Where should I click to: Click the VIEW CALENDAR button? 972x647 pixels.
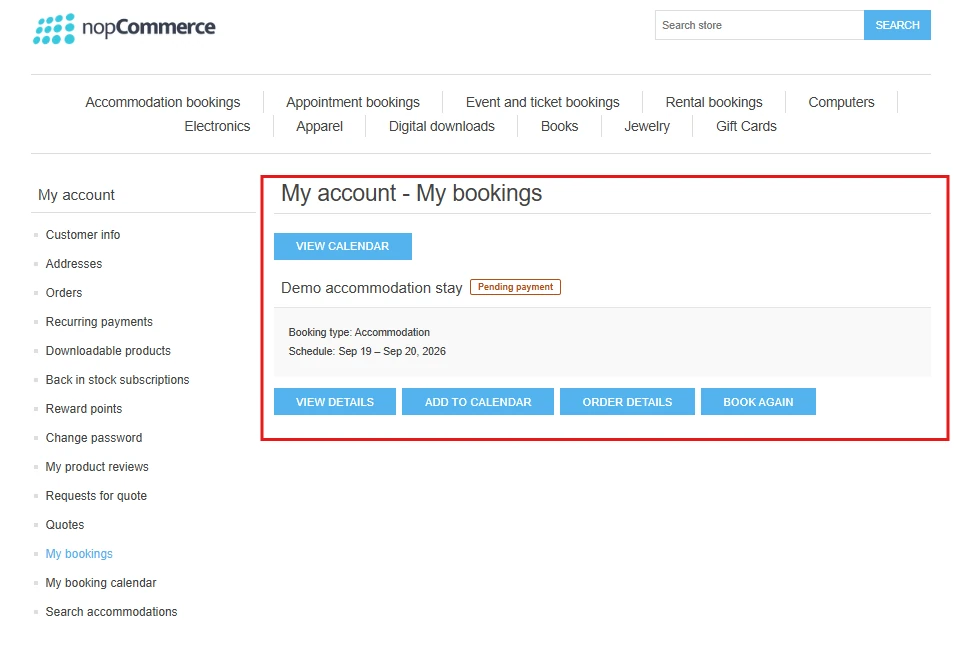343,247
